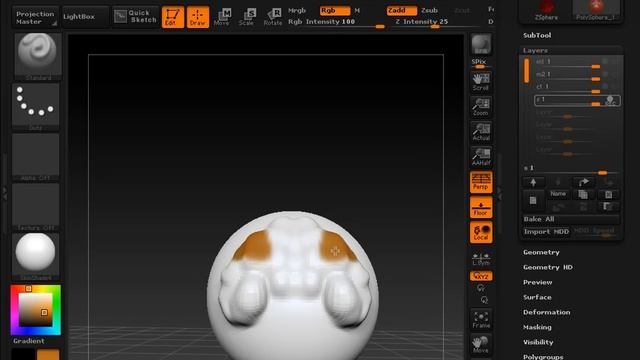The height and width of the screenshot is (360, 640).
Task: Toggle Edit mode button
Action: click(x=173, y=17)
